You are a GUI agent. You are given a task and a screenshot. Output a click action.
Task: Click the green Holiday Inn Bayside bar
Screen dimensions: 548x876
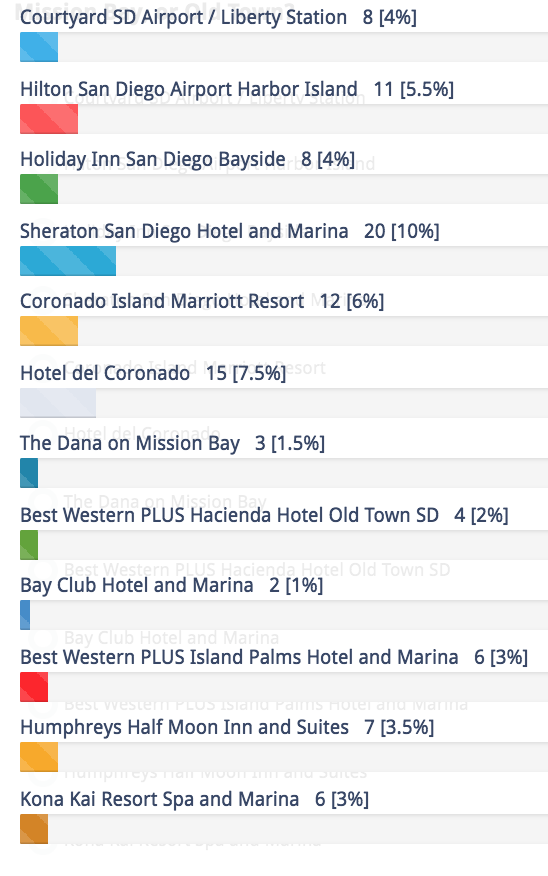coord(39,189)
